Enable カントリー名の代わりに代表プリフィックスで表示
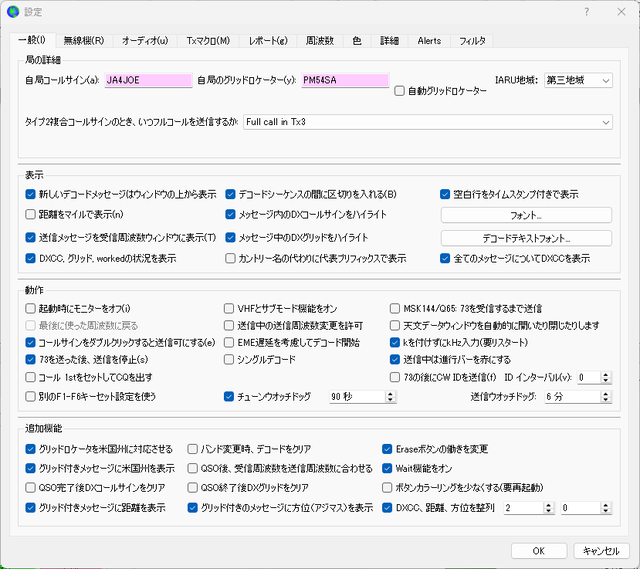640x569 pixels. [230, 258]
